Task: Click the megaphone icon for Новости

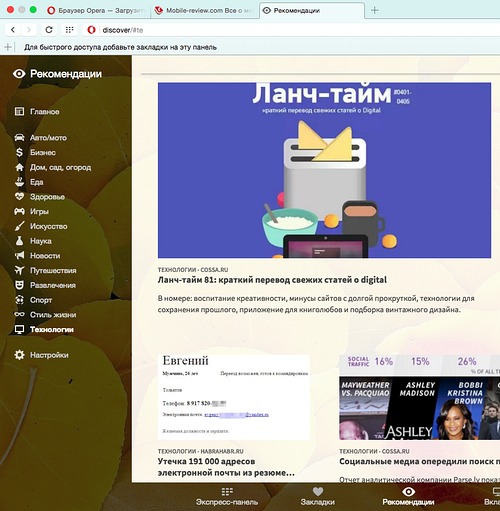Action: (x=19, y=255)
